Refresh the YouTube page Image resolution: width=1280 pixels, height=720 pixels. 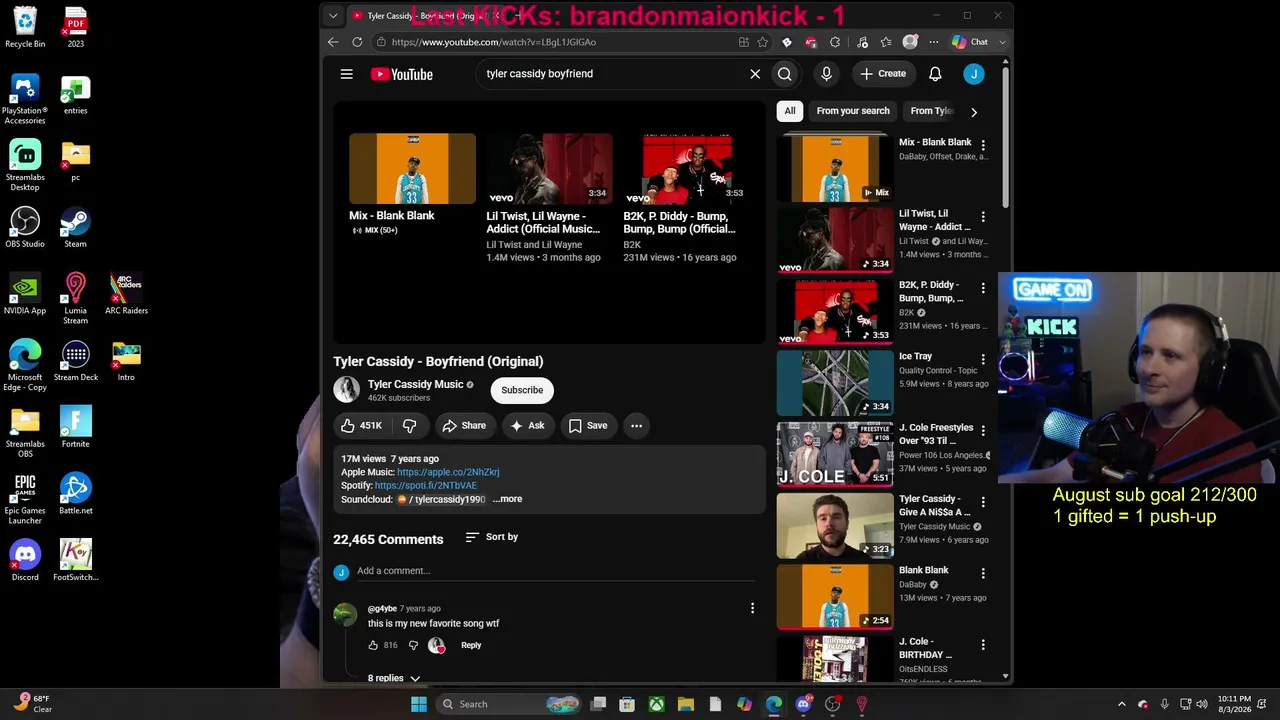click(357, 42)
